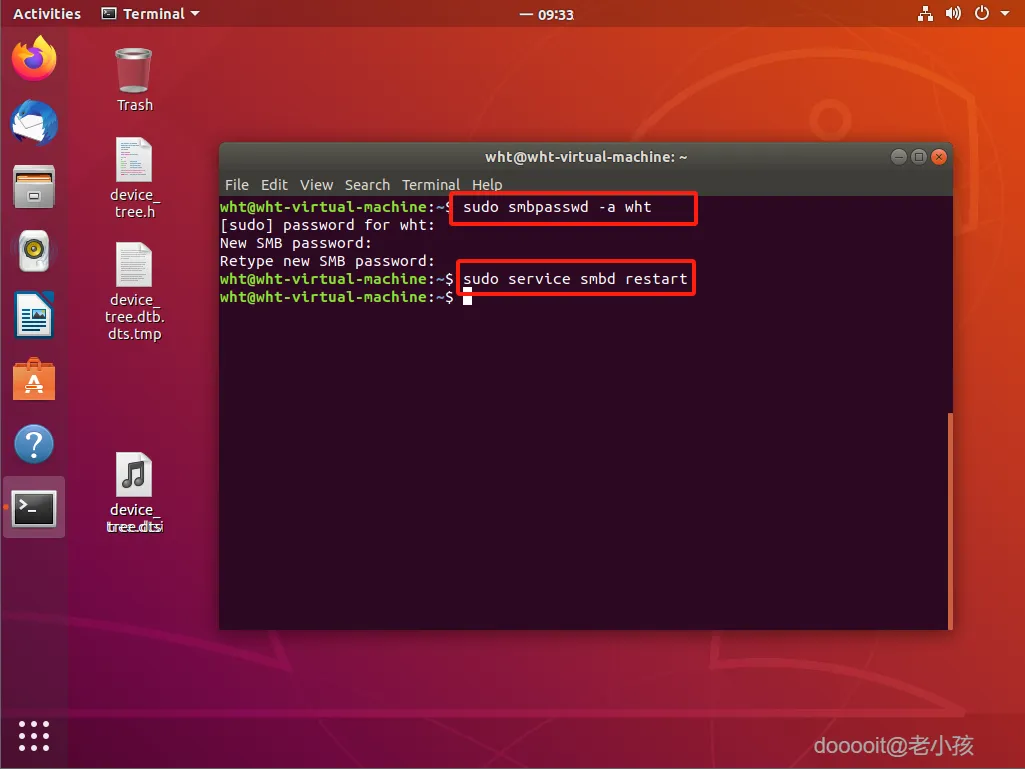Open the clock showing 09:33
This screenshot has height=769, width=1025.
547,14
